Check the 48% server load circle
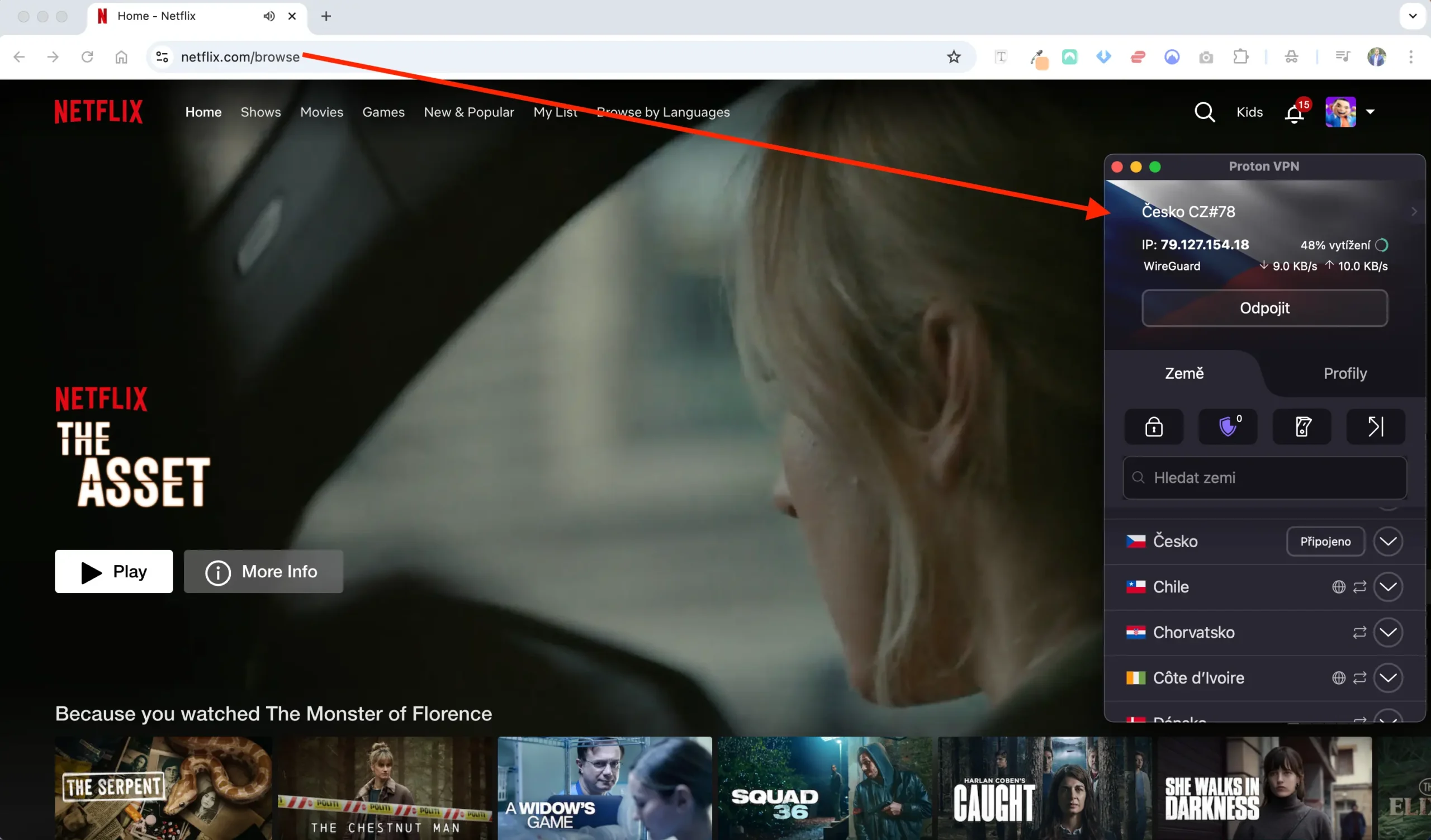The height and width of the screenshot is (840, 1431). coord(1382,245)
